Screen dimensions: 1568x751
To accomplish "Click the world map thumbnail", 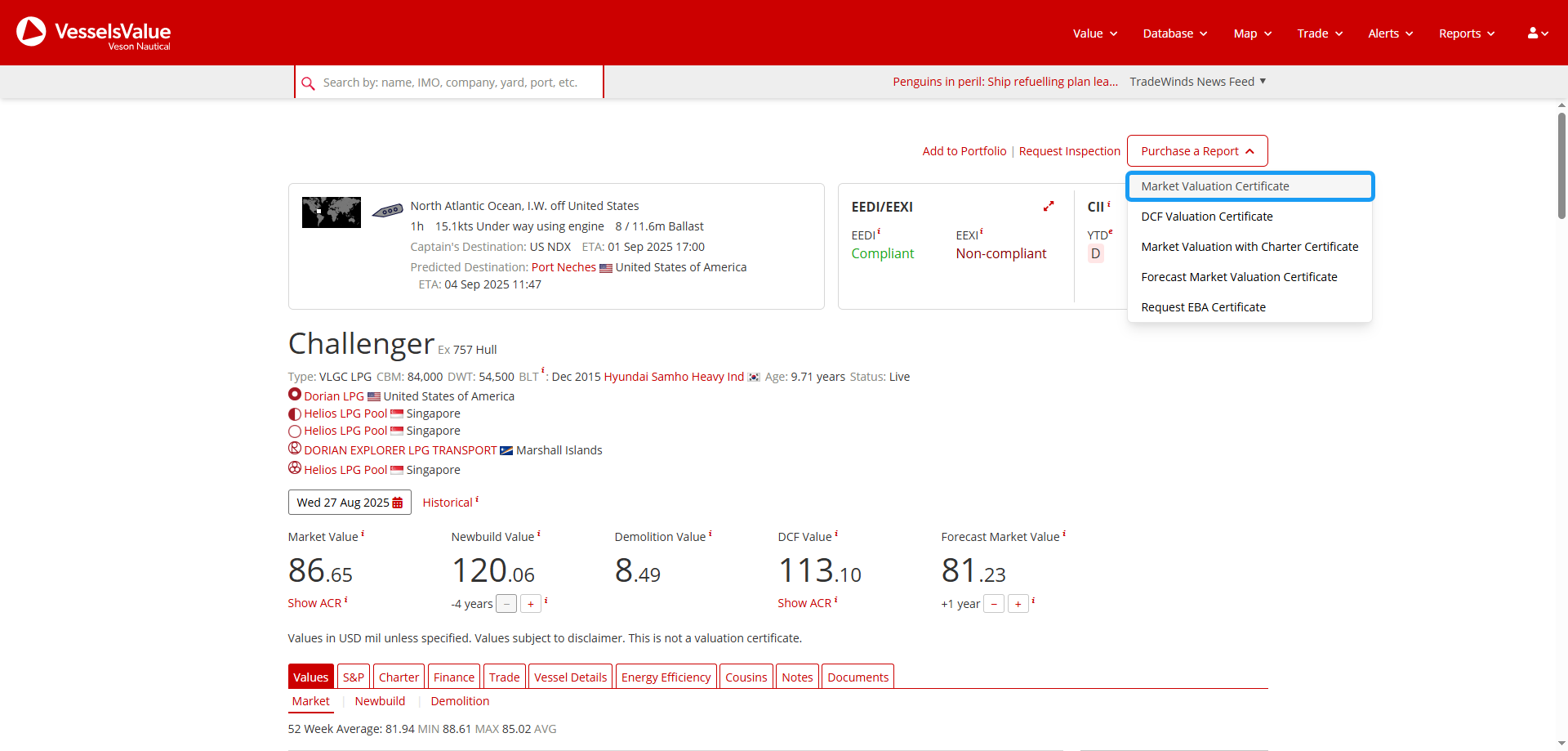I will 331,212.
